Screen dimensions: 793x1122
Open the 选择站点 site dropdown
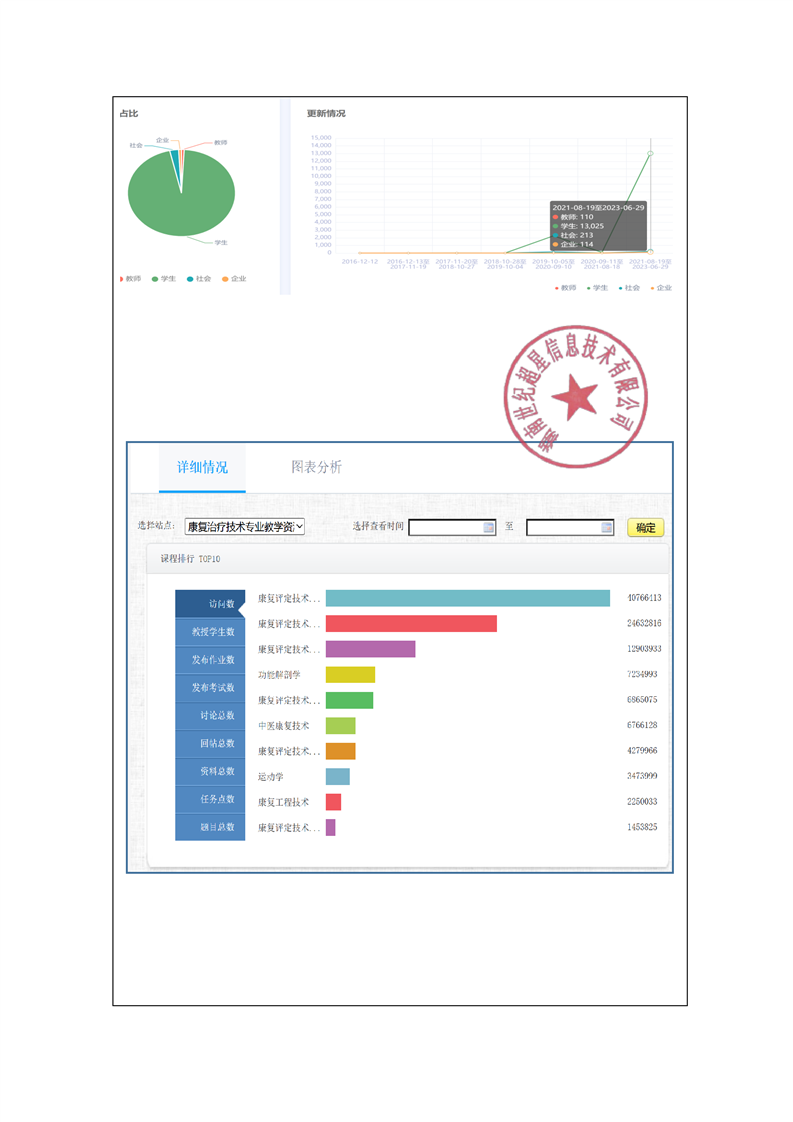tap(245, 527)
